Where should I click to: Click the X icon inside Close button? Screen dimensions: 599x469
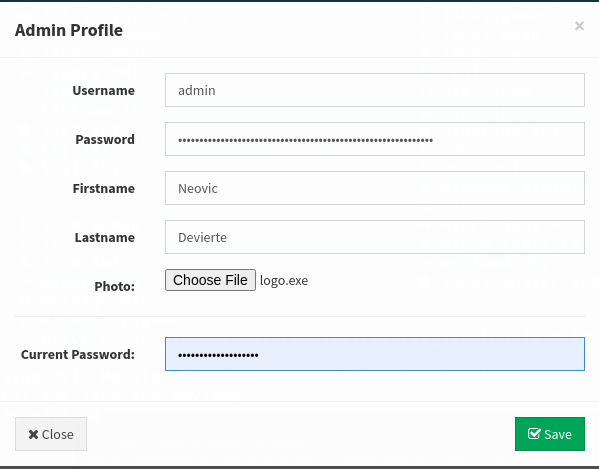[33, 434]
